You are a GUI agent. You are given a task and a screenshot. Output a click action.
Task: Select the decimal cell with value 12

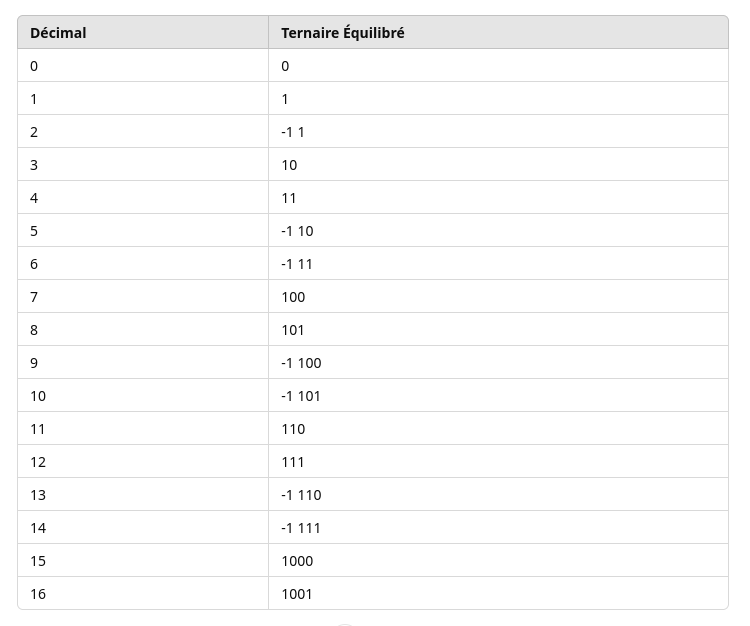143,461
